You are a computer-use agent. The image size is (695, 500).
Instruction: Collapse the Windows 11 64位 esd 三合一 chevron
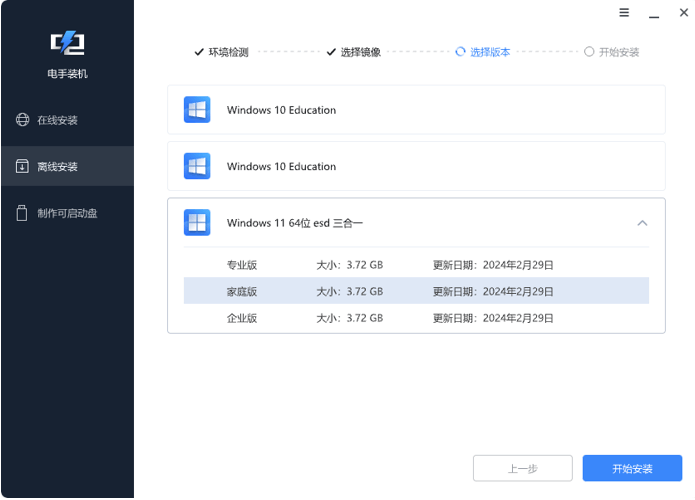pos(642,223)
